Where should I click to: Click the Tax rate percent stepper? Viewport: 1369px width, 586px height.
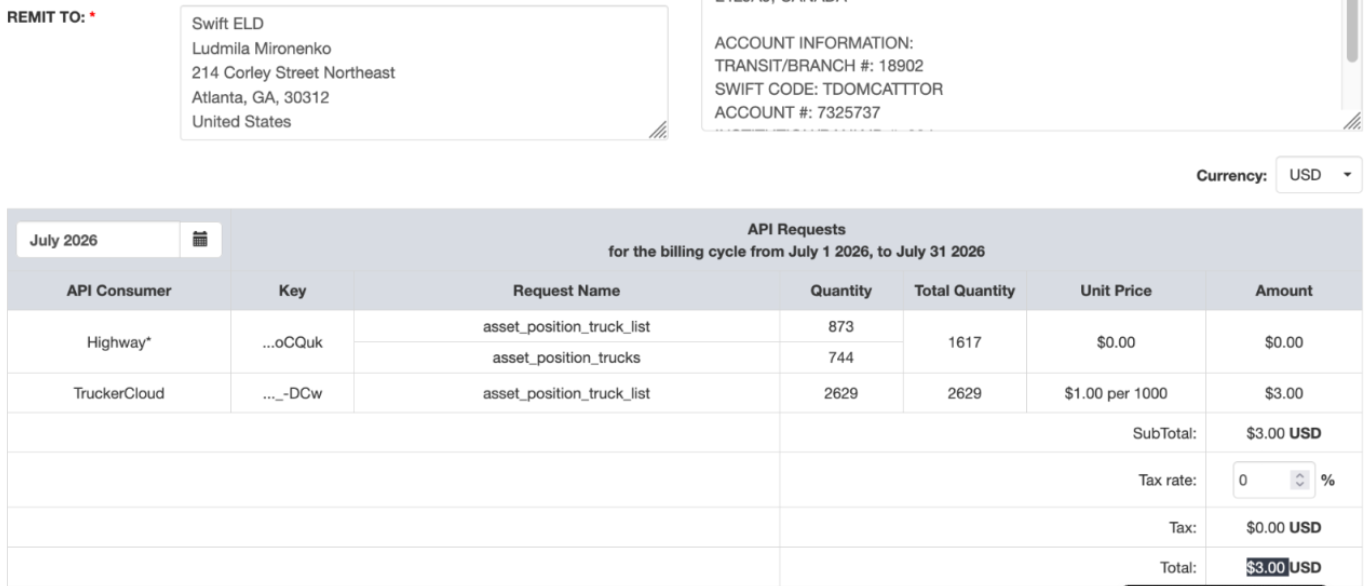pos(1302,479)
